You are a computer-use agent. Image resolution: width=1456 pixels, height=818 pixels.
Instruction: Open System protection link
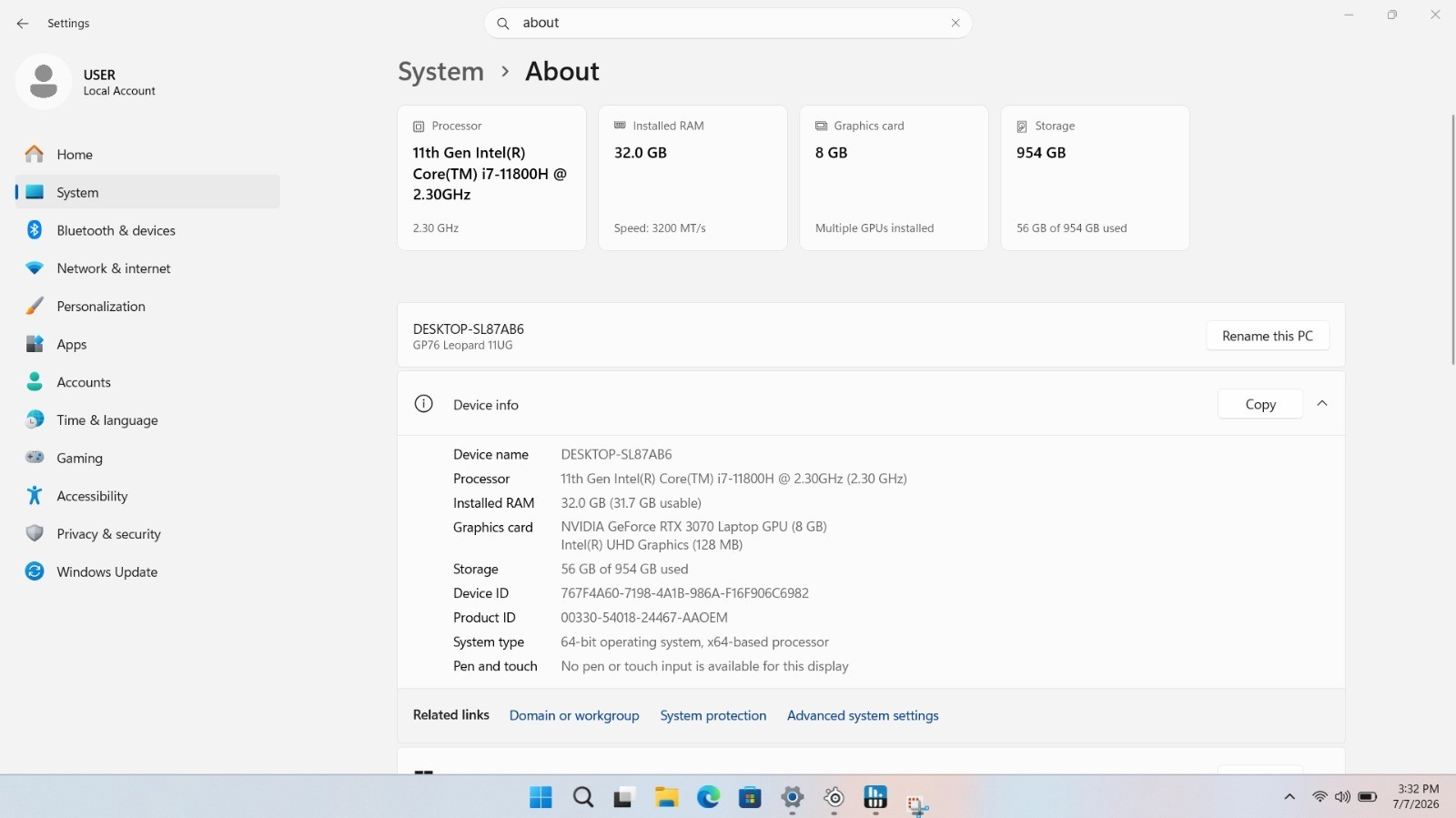[713, 715]
